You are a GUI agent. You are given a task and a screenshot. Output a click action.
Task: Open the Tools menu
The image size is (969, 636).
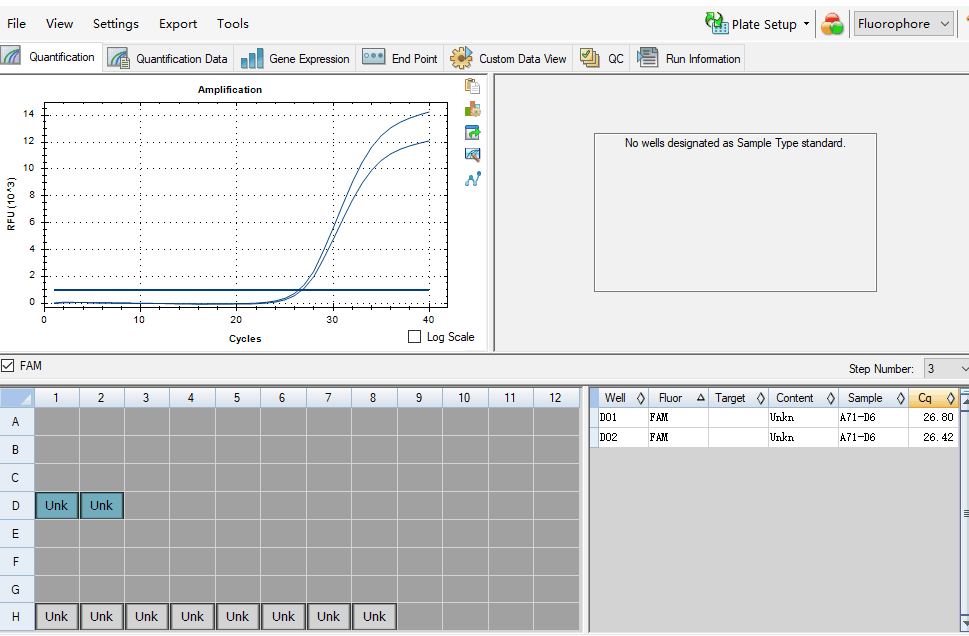(233, 23)
